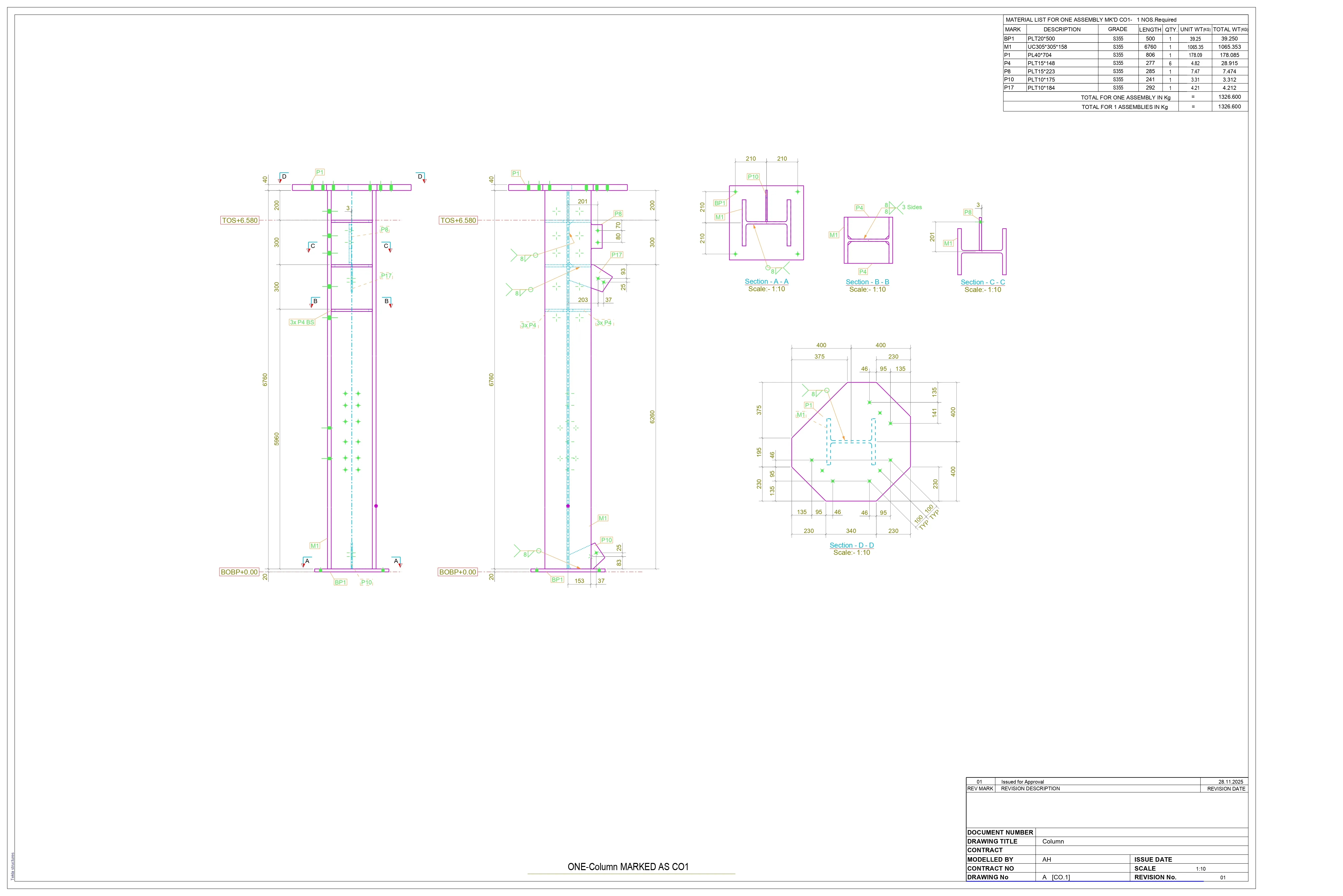Viewport: 1343px width, 896px height.
Task: Click the PLT15*223 description cell
Action: (x=1041, y=71)
